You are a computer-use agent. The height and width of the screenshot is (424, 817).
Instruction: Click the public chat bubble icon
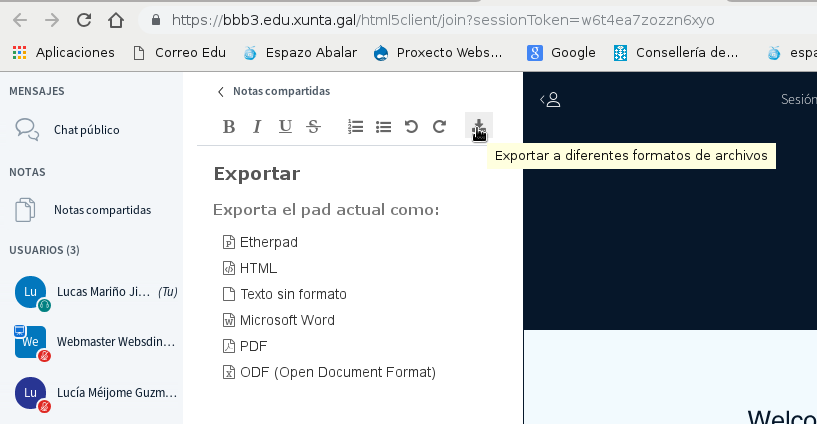point(27,130)
